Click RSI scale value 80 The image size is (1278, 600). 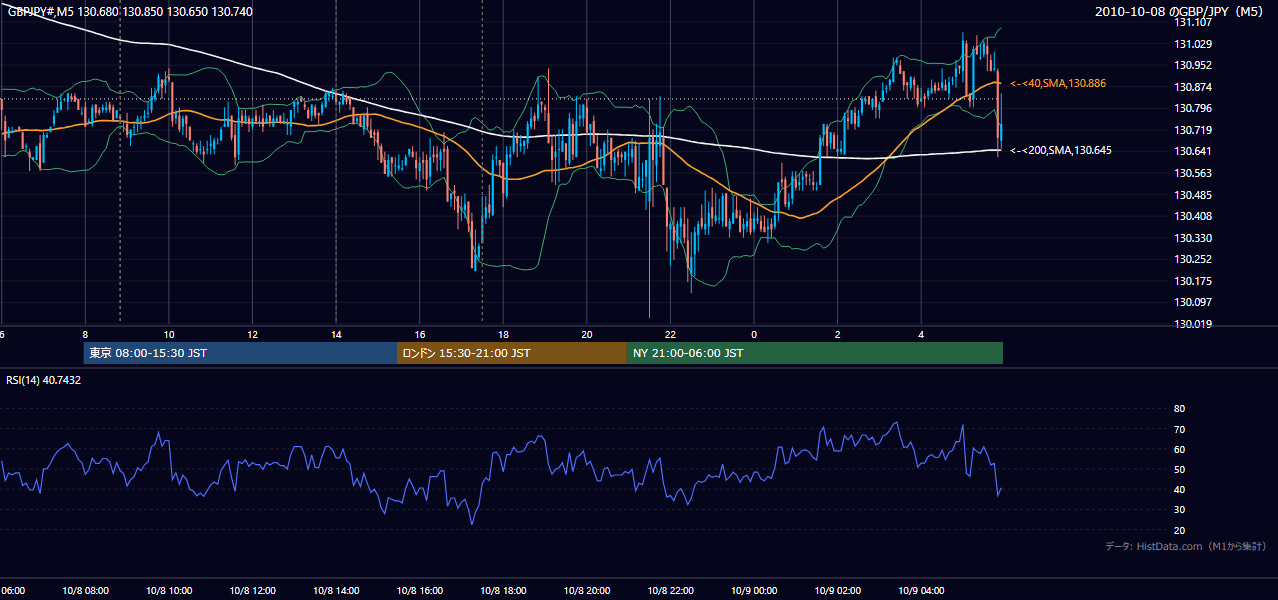(1179, 409)
